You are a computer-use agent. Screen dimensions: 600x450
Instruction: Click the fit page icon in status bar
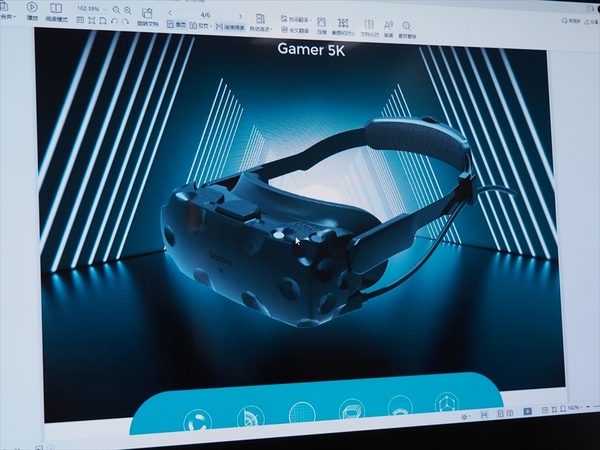(x=554, y=409)
